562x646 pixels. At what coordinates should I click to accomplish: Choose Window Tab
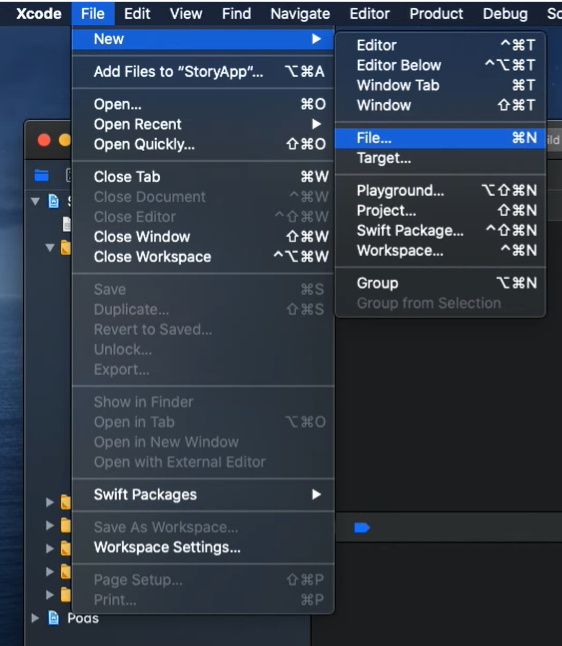[441, 85]
